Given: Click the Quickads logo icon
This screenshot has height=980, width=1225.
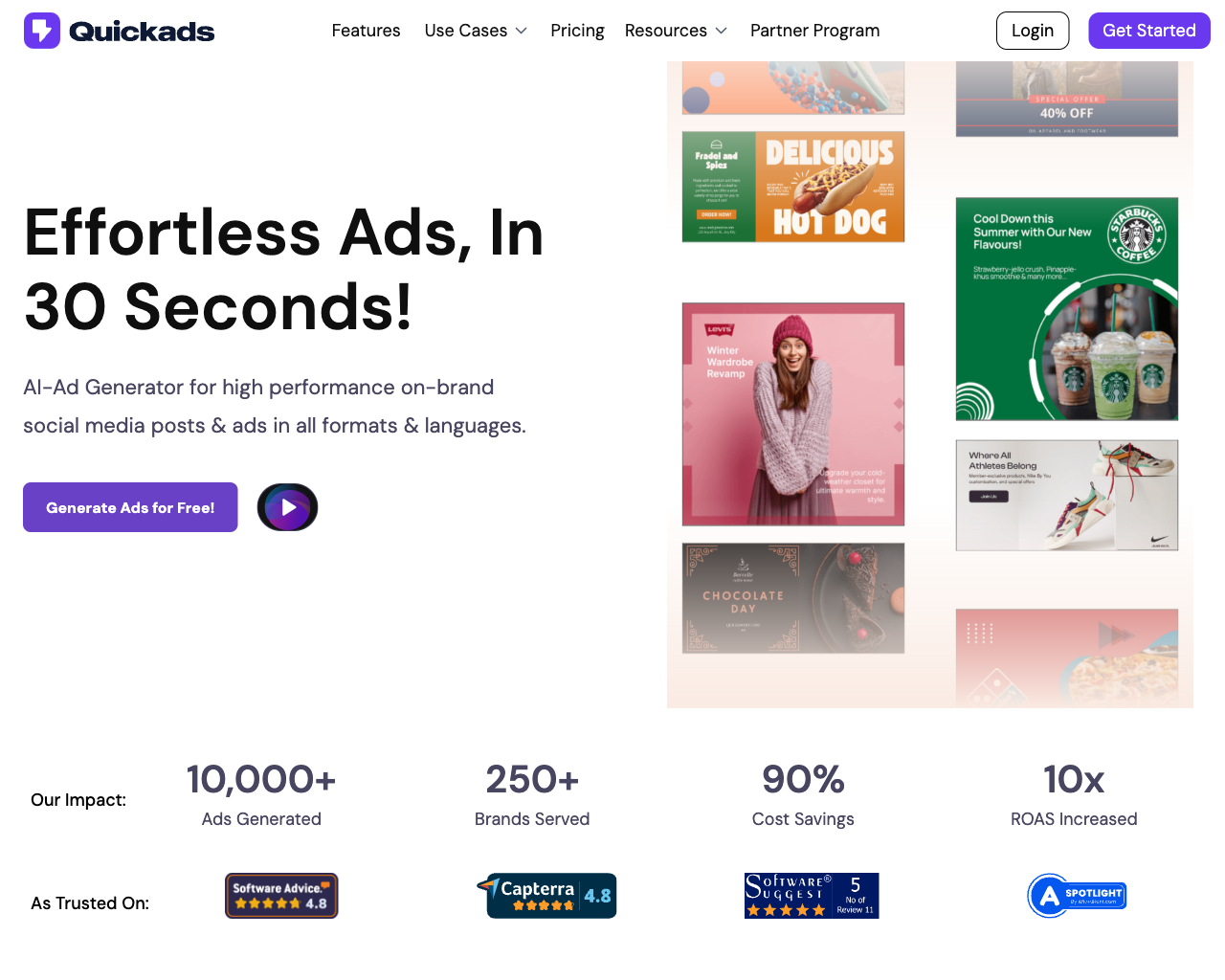Looking at the screenshot, I should point(42,31).
